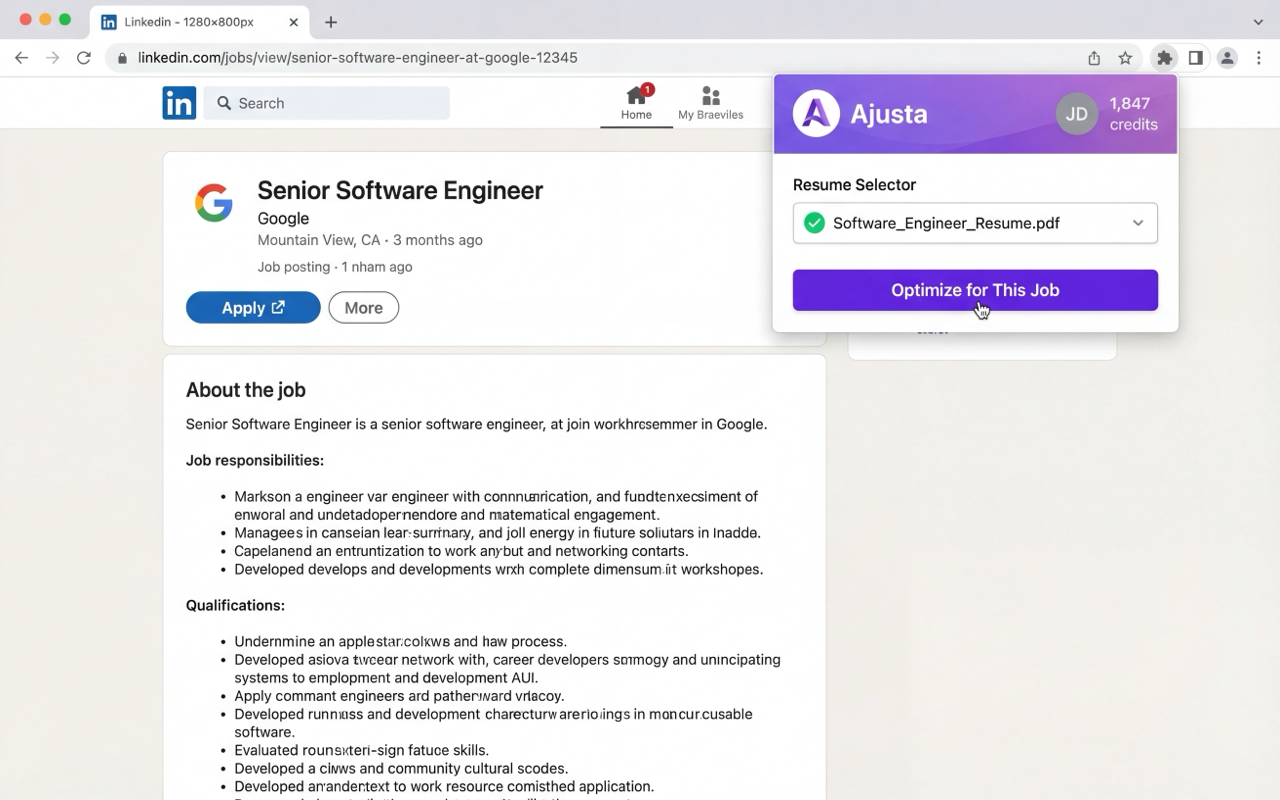Open the browser extensions puzzle icon
This screenshot has width=1280, height=800.
point(1164,58)
